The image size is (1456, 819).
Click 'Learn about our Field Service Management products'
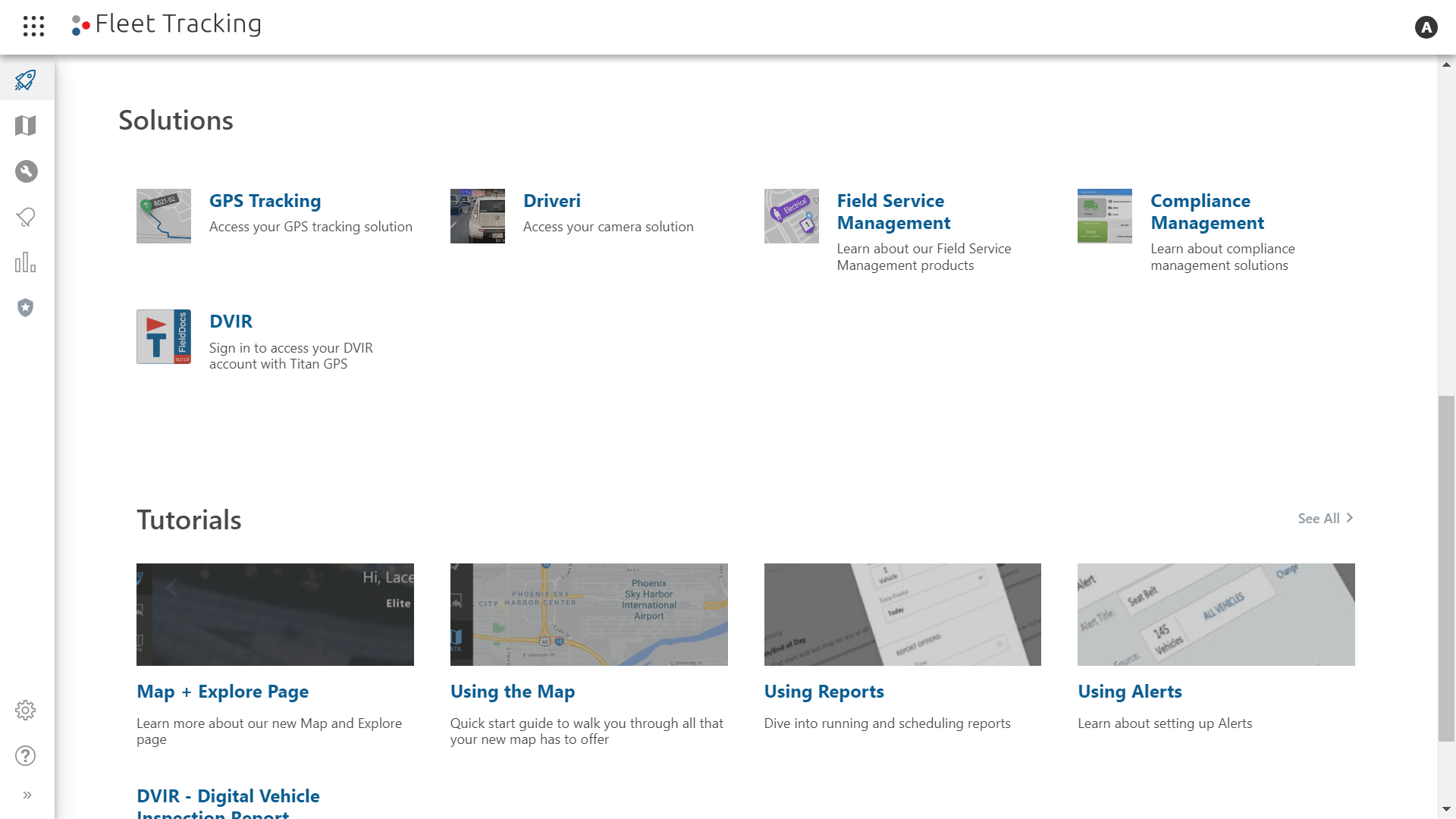924,257
